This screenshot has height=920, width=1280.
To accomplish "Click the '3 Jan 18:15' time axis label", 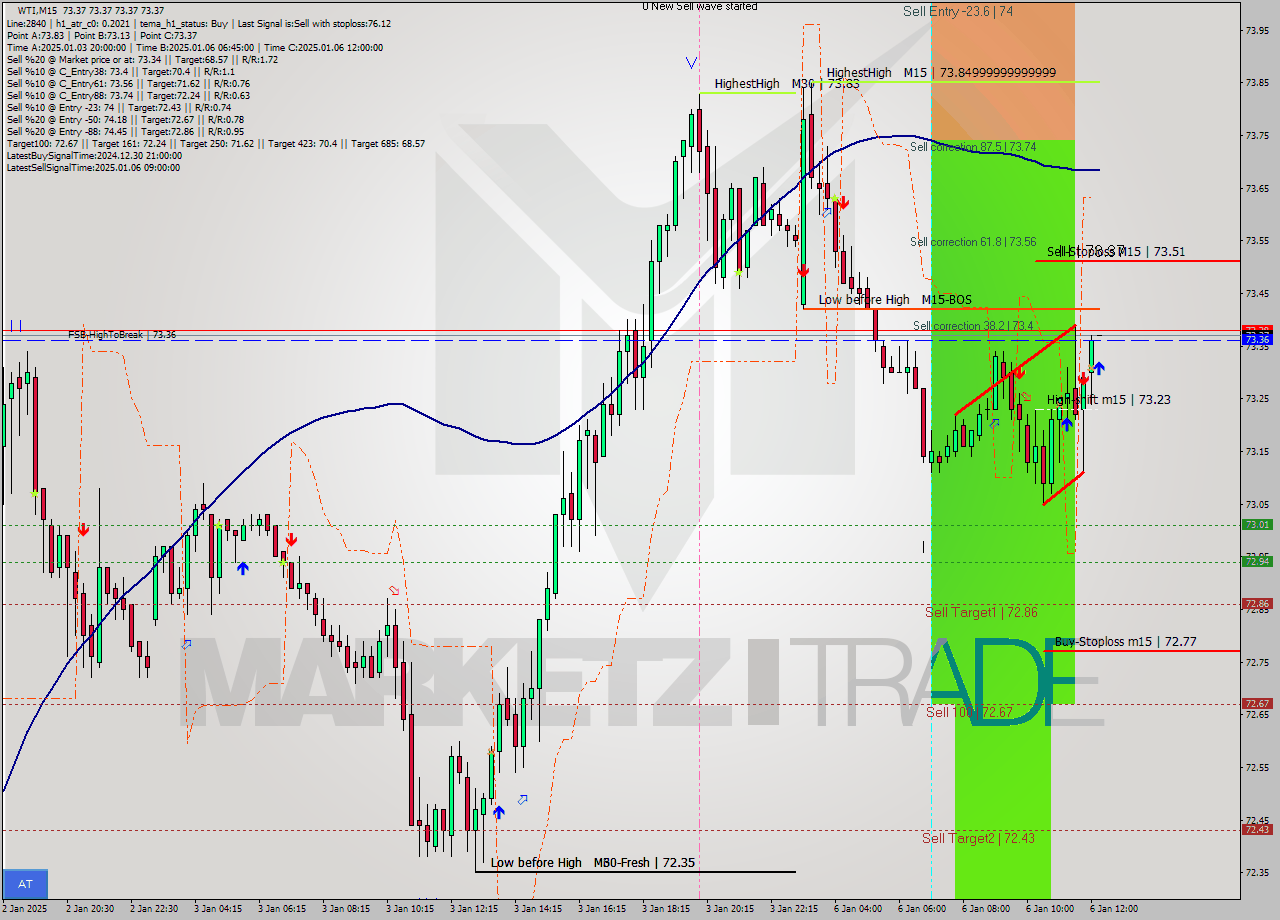I will 665,909.
